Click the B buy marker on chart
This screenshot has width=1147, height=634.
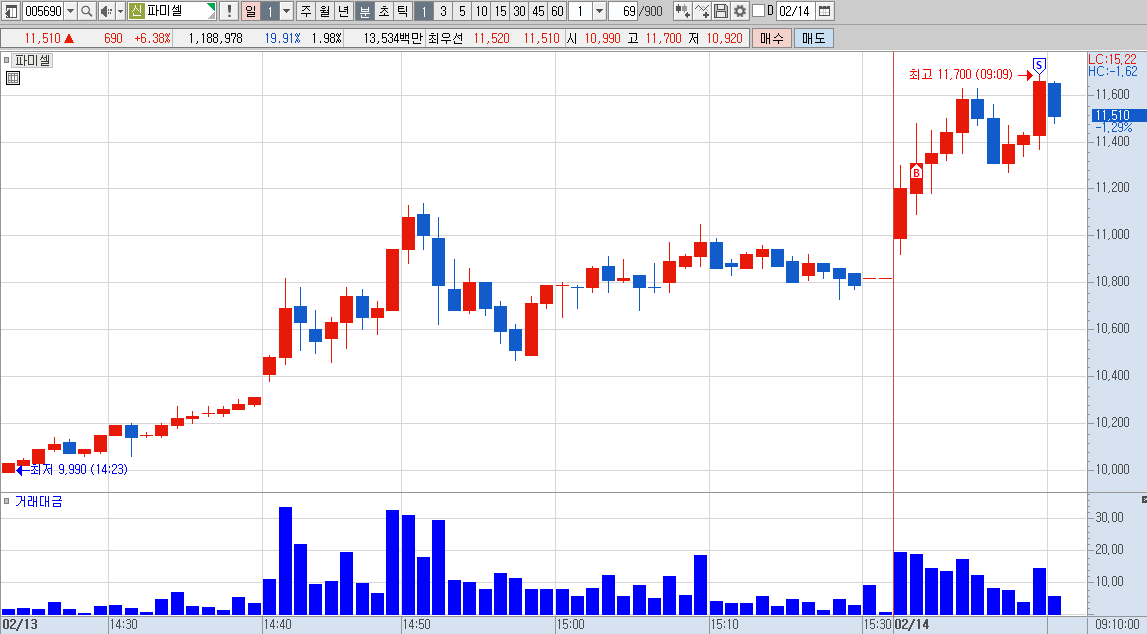(x=916, y=173)
